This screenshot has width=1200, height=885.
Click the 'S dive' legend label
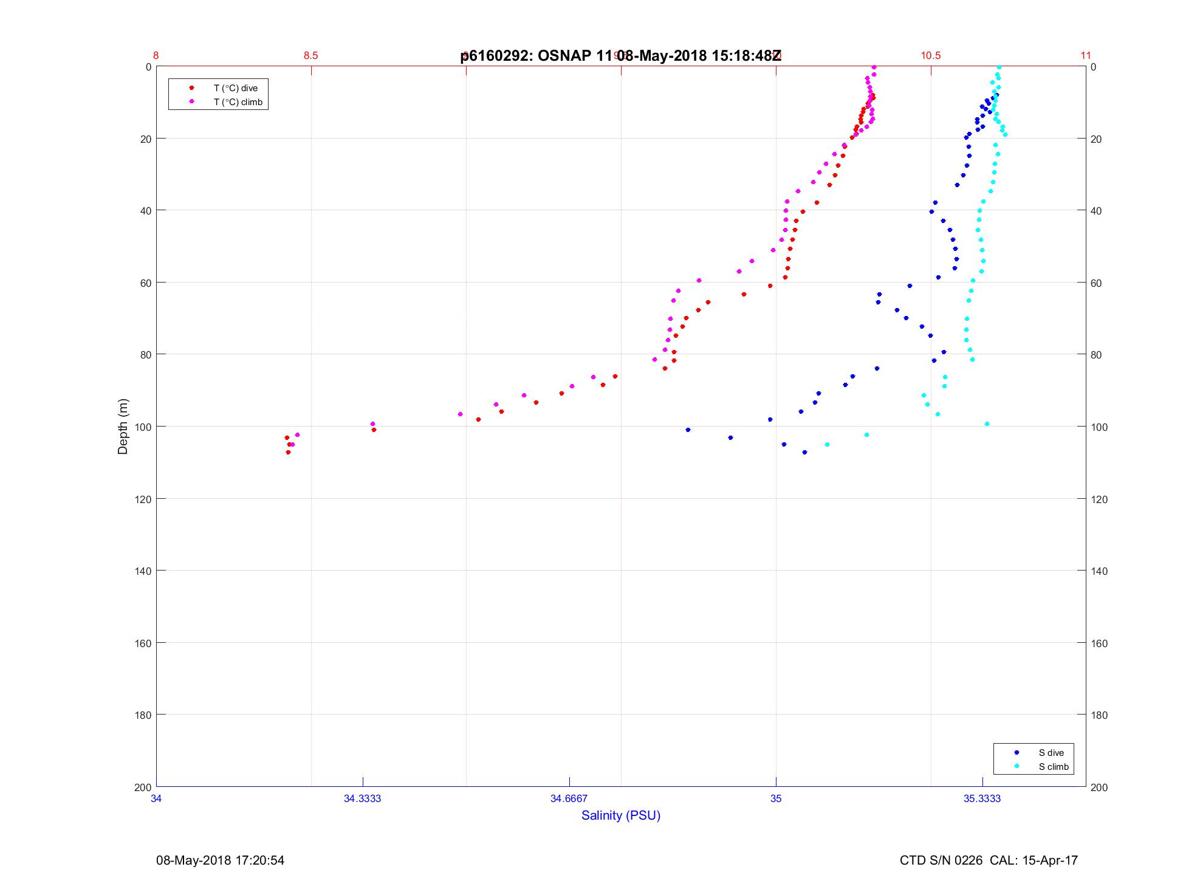[x=1050, y=752]
